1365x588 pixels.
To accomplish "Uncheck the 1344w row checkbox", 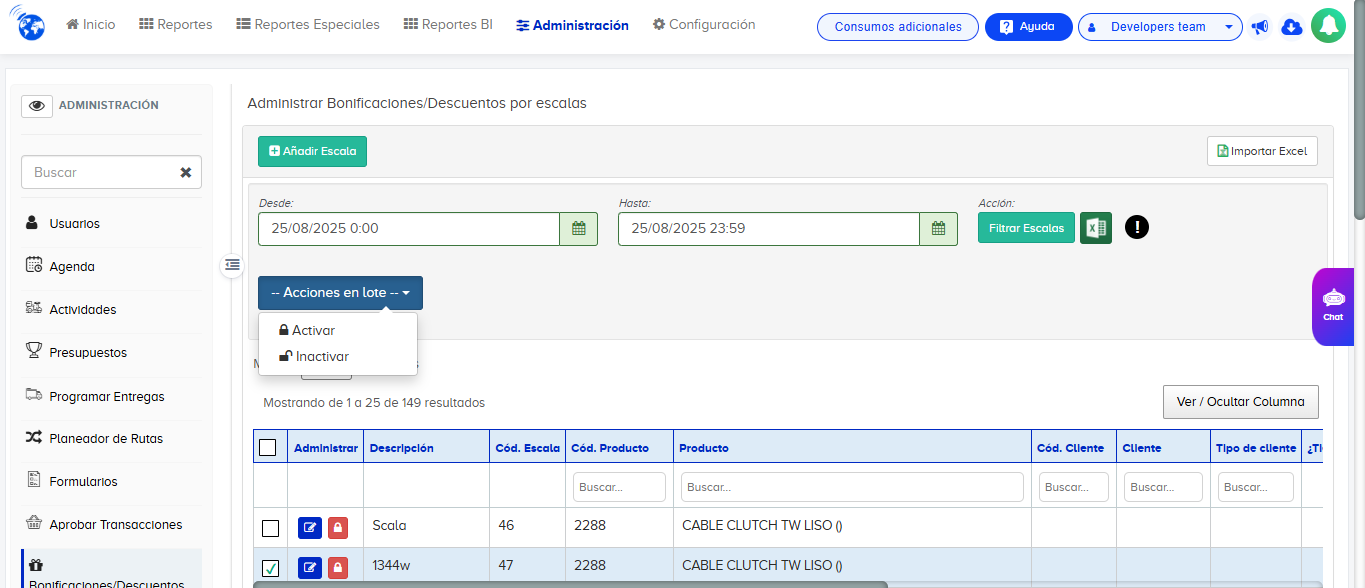I will (x=270, y=568).
